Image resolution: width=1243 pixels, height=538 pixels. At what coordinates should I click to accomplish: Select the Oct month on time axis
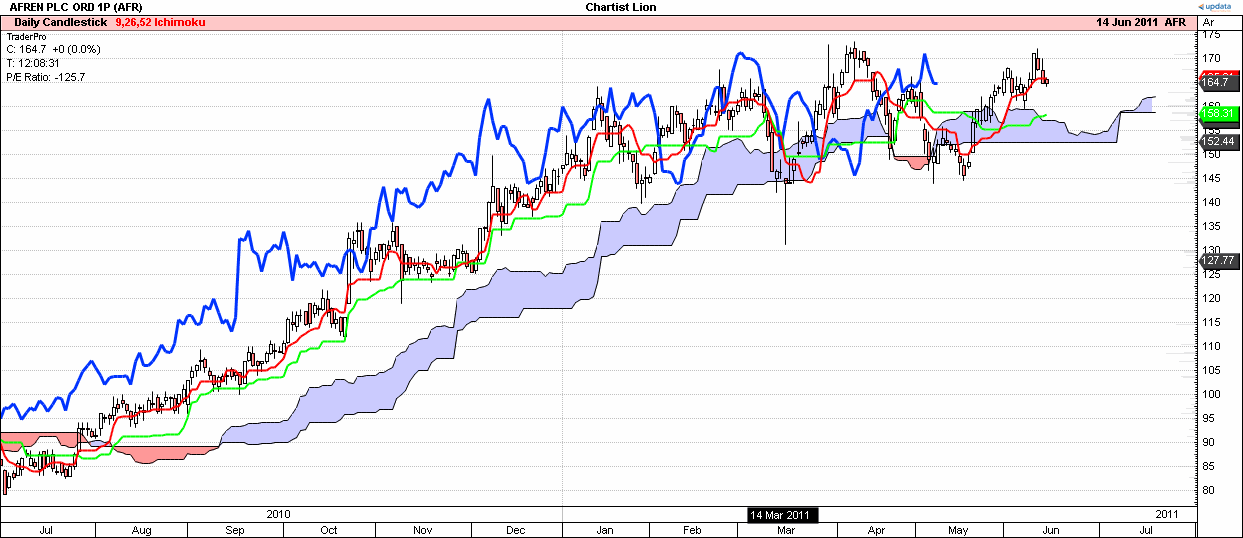click(329, 529)
